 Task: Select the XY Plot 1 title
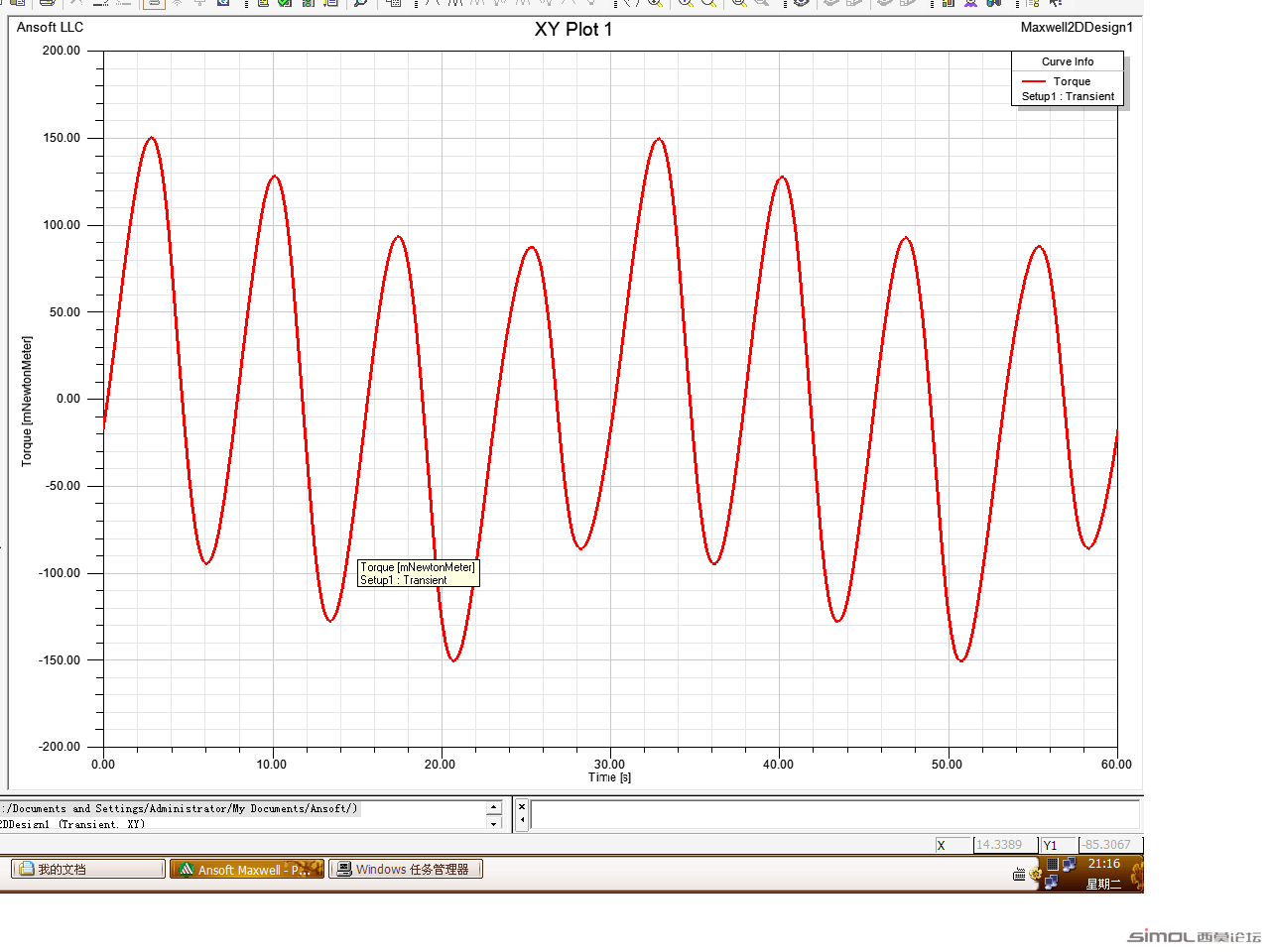pos(573,29)
